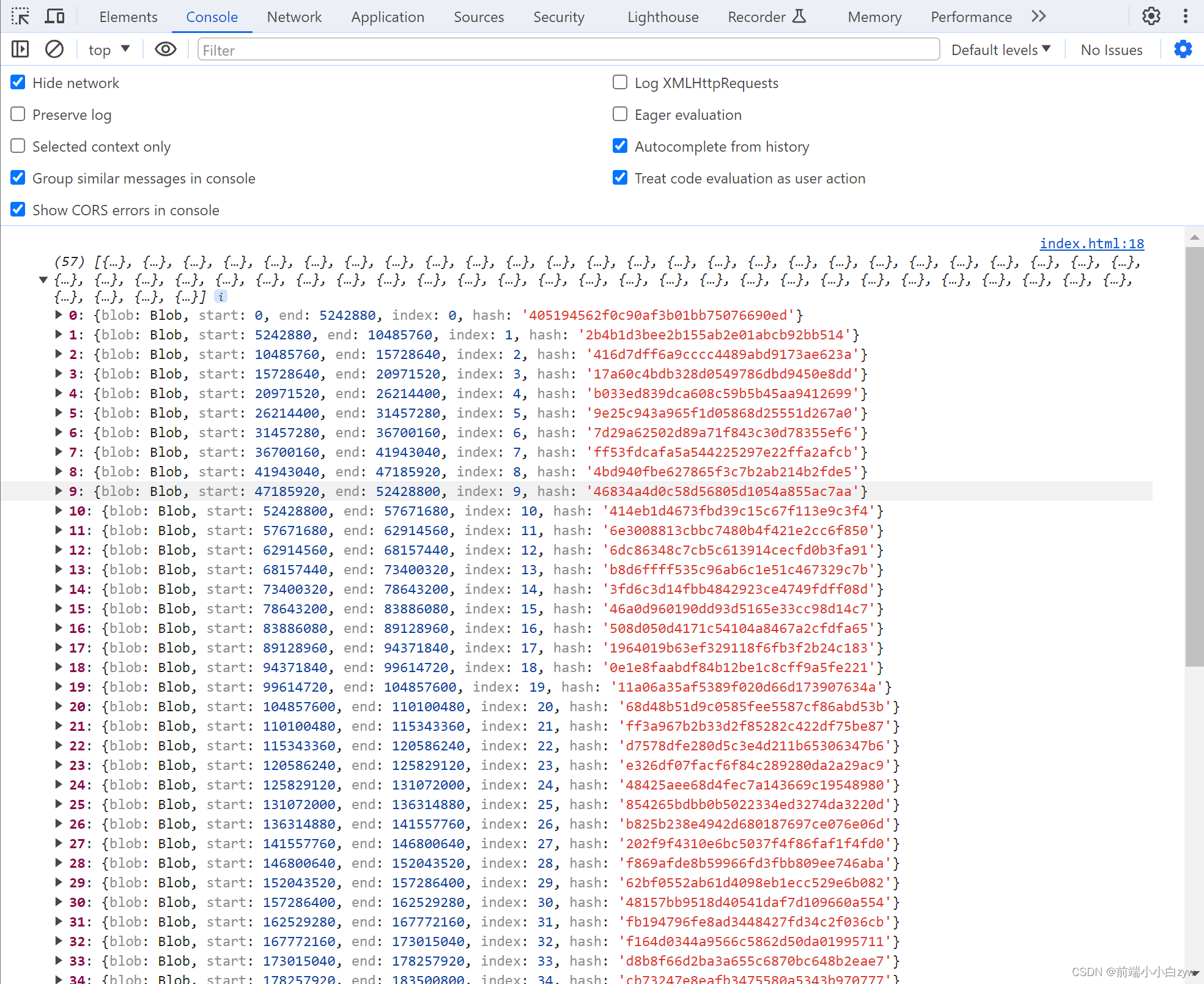Switch to the Application tab
This screenshot has height=984, width=1204.
click(x=388, y=17)
